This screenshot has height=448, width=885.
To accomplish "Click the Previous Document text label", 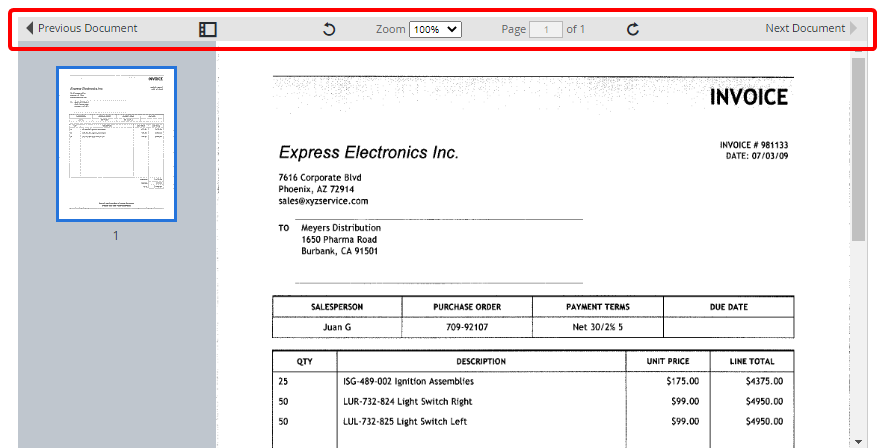I will point(87,29).
